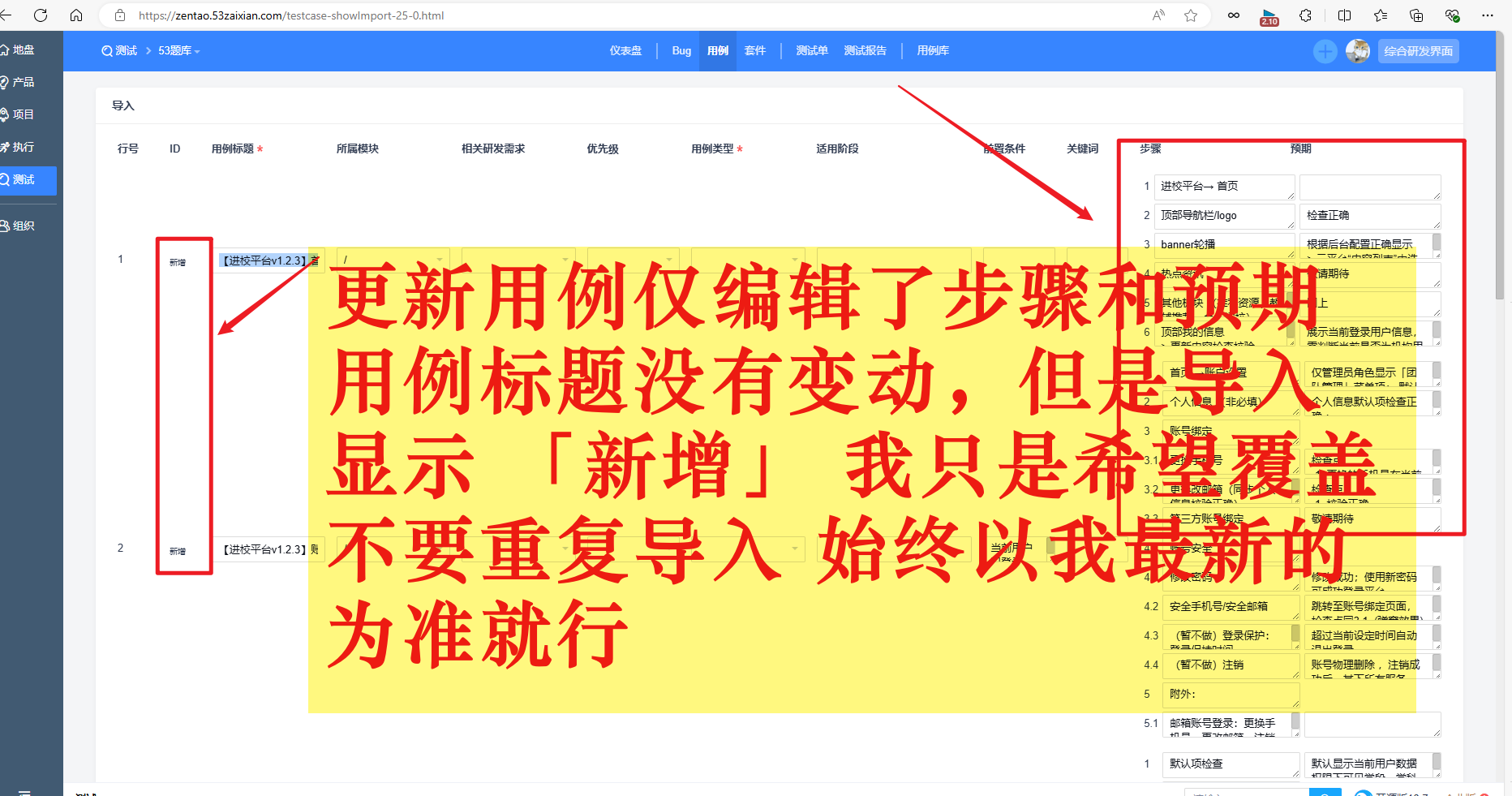This screenshot has width=1512, height=796.
Task: Click empty expected field beside step 5.1
Action: click(x=1372, y=724)
